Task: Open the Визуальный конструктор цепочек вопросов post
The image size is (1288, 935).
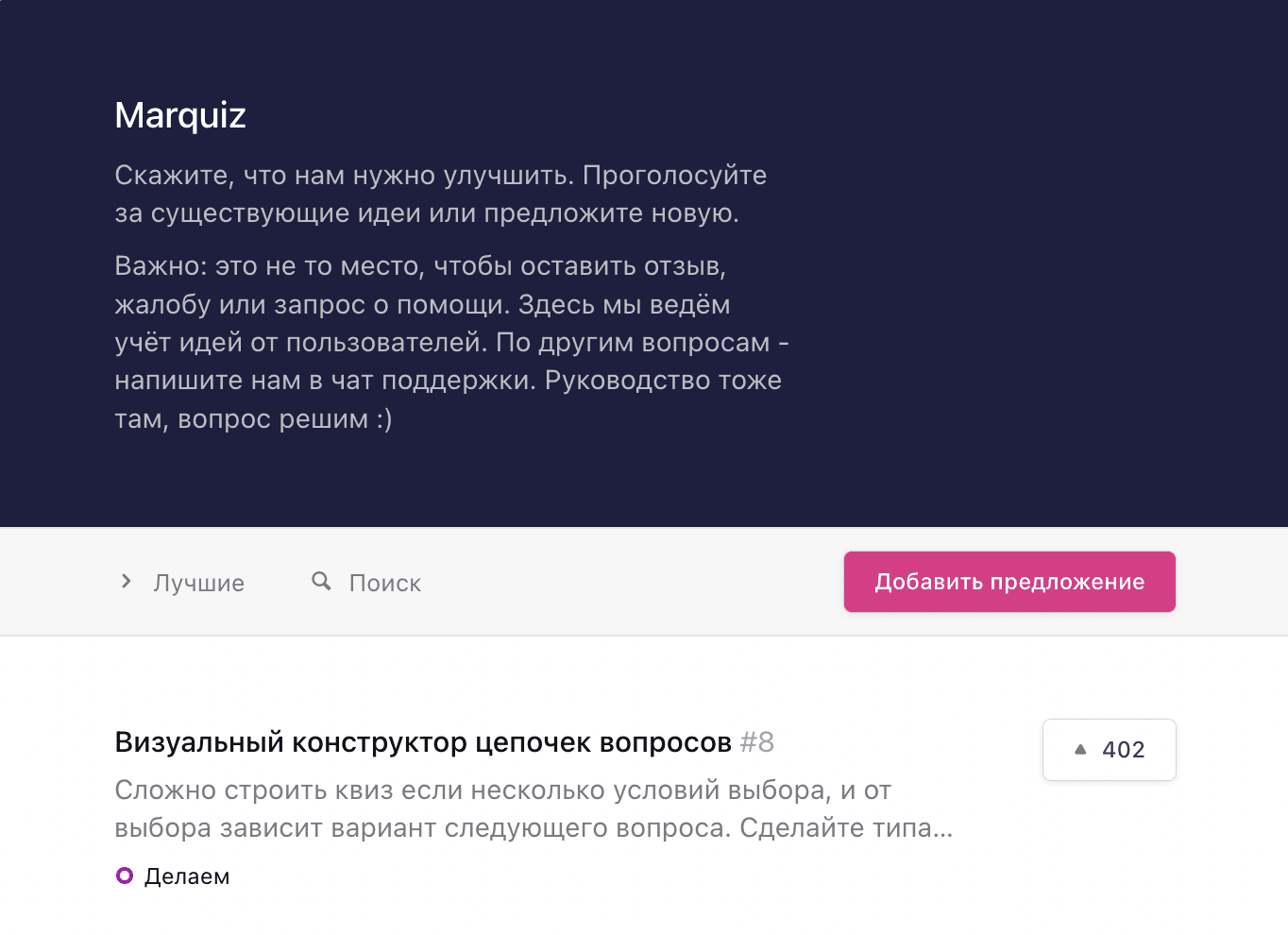Action: point(422,742)
